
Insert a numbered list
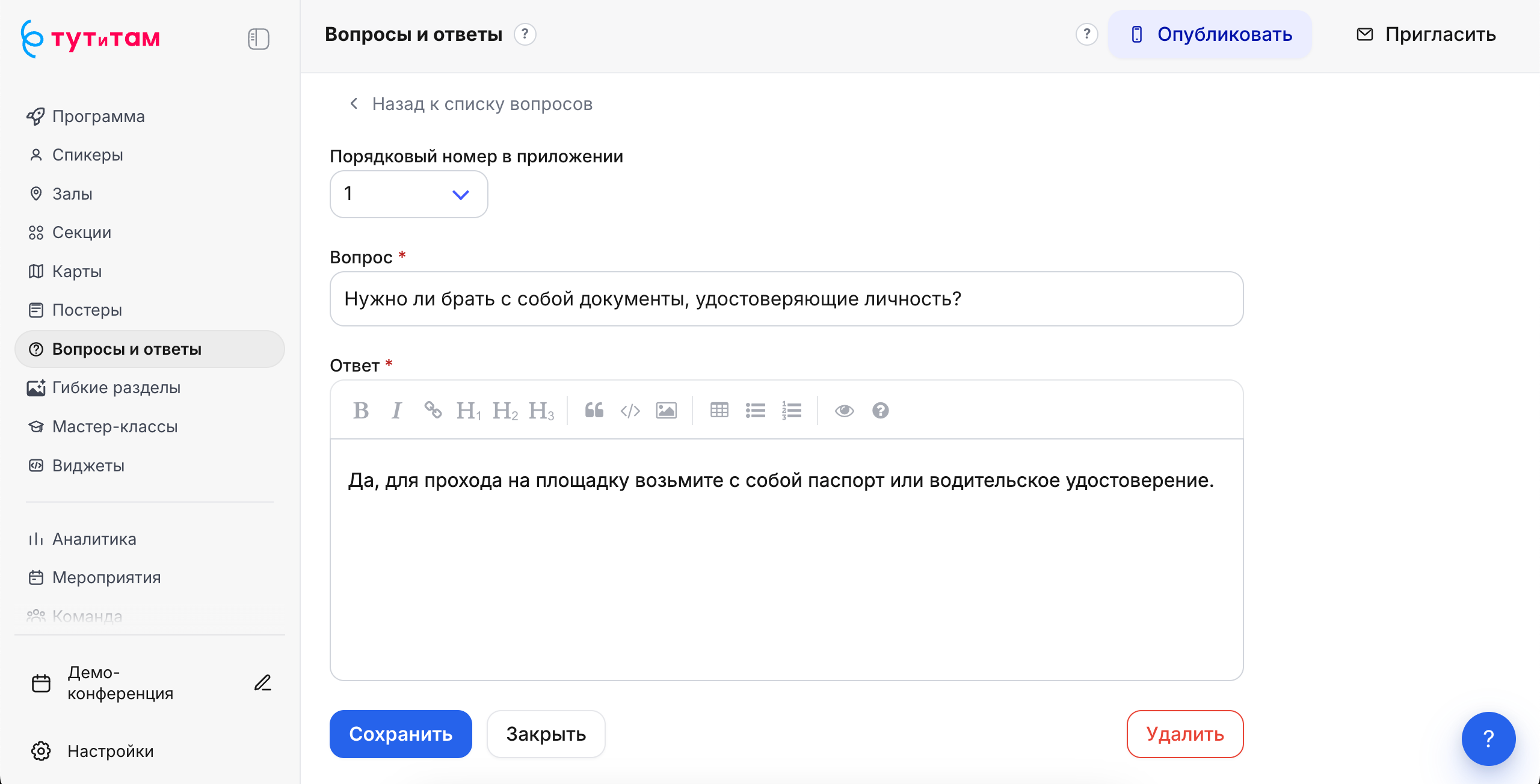(791, 411)
